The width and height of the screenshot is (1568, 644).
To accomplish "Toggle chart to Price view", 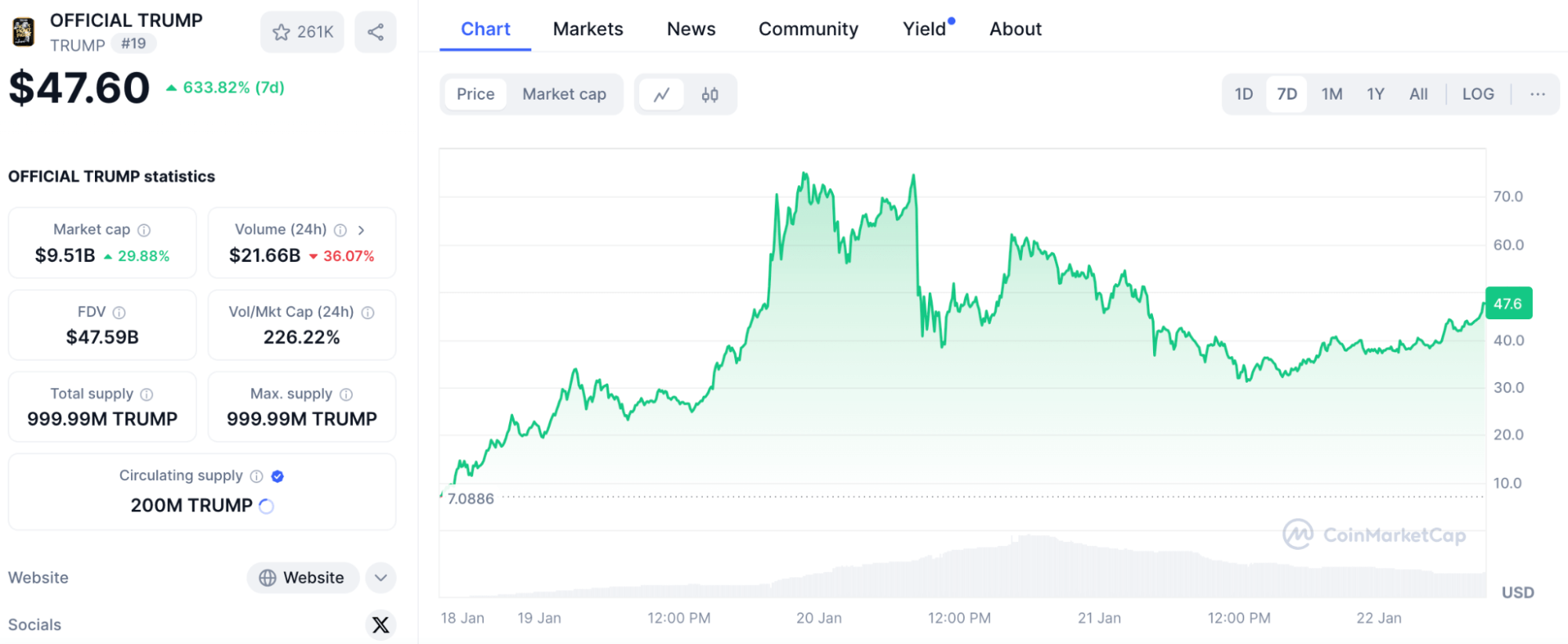I will pyautogui.click(x=475, y=95).
